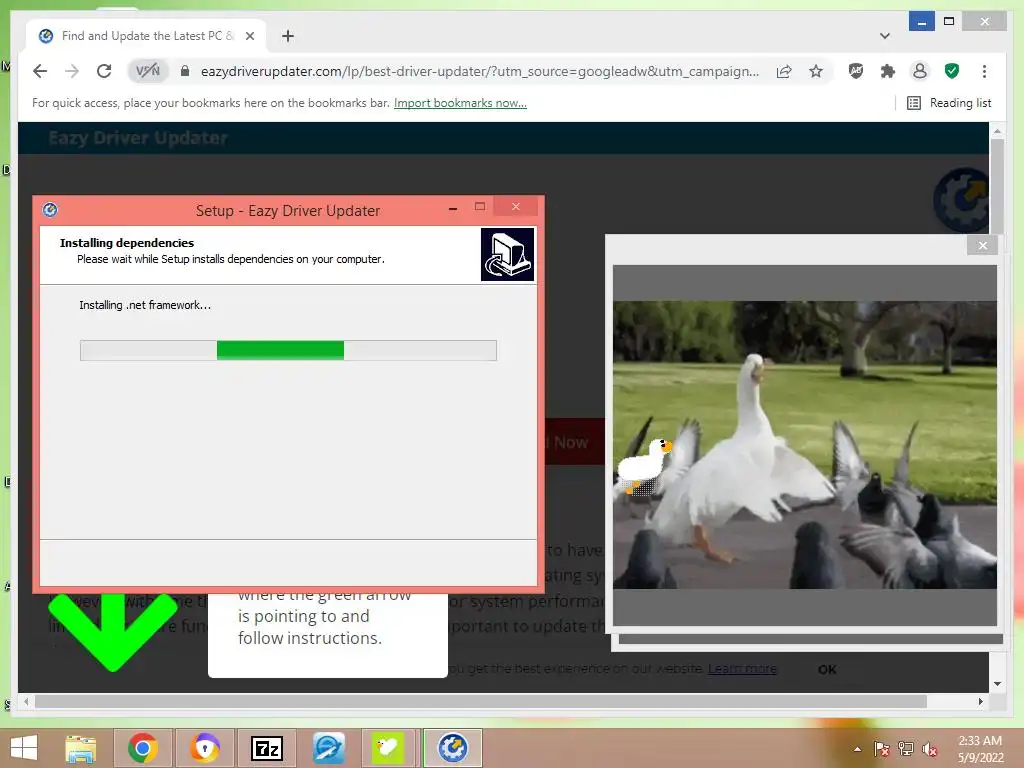Open the Chrome profile avatar menu

(x=920, y=71)
